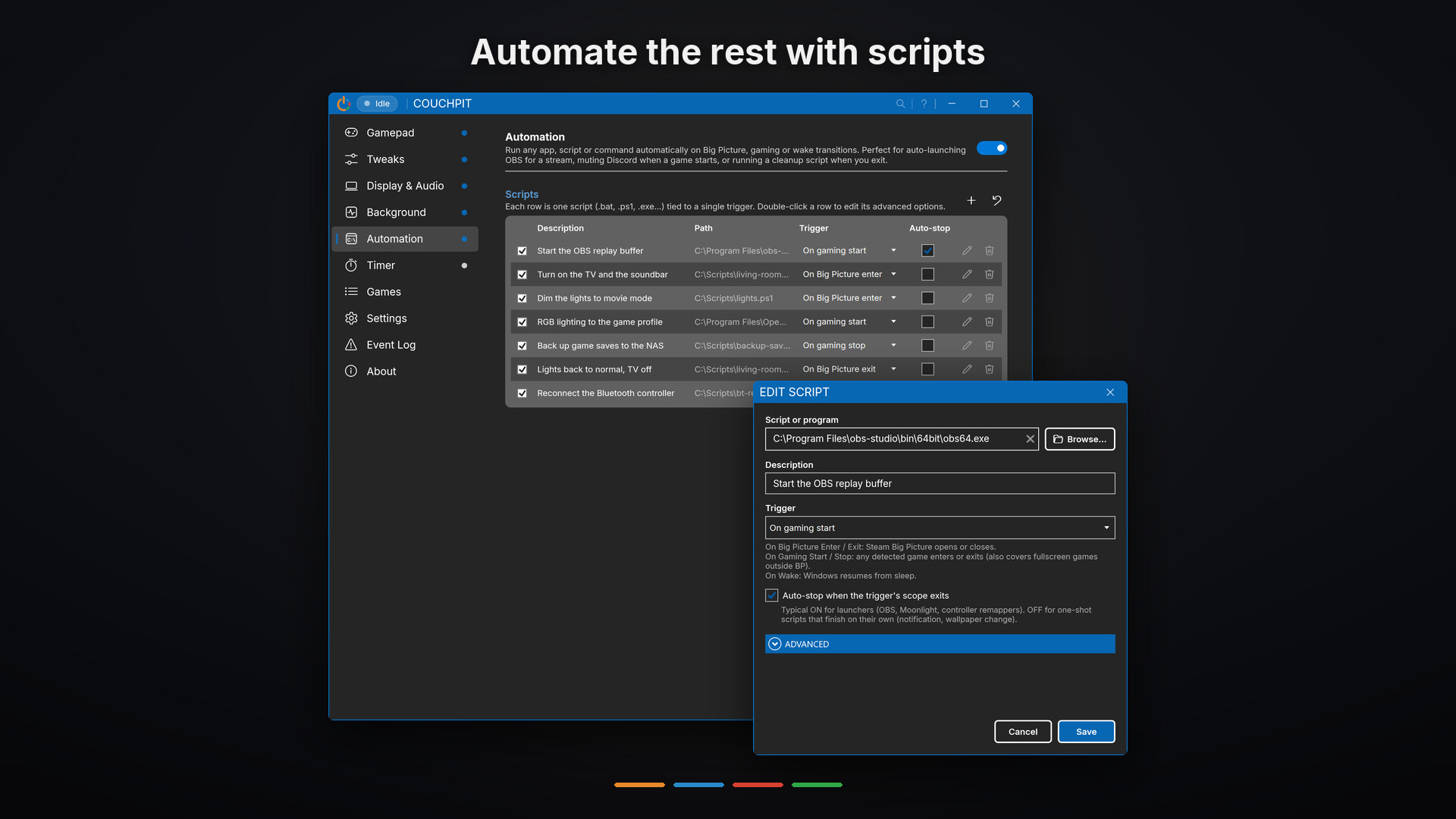Open trigger dropdown for Dim the lights row
The image size is (1456, 819).
[849, 298]
